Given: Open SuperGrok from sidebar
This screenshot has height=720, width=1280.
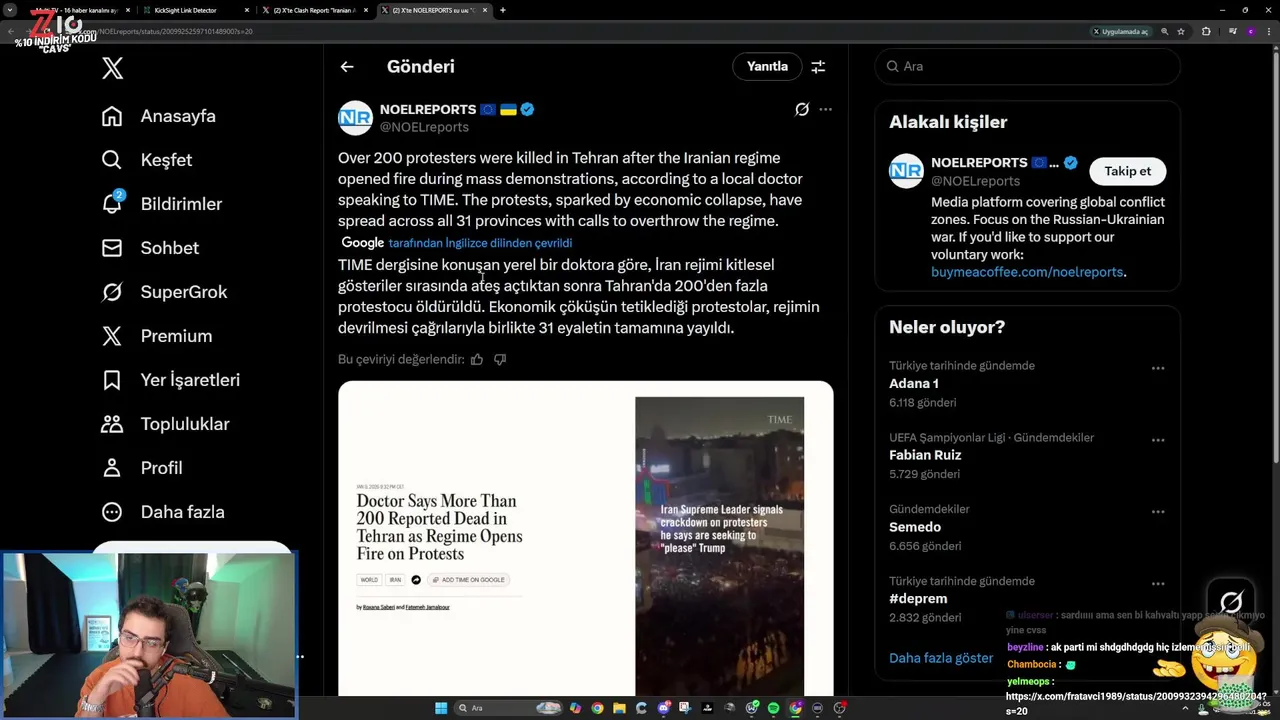Looking at the screenshot, I should 164,292.
